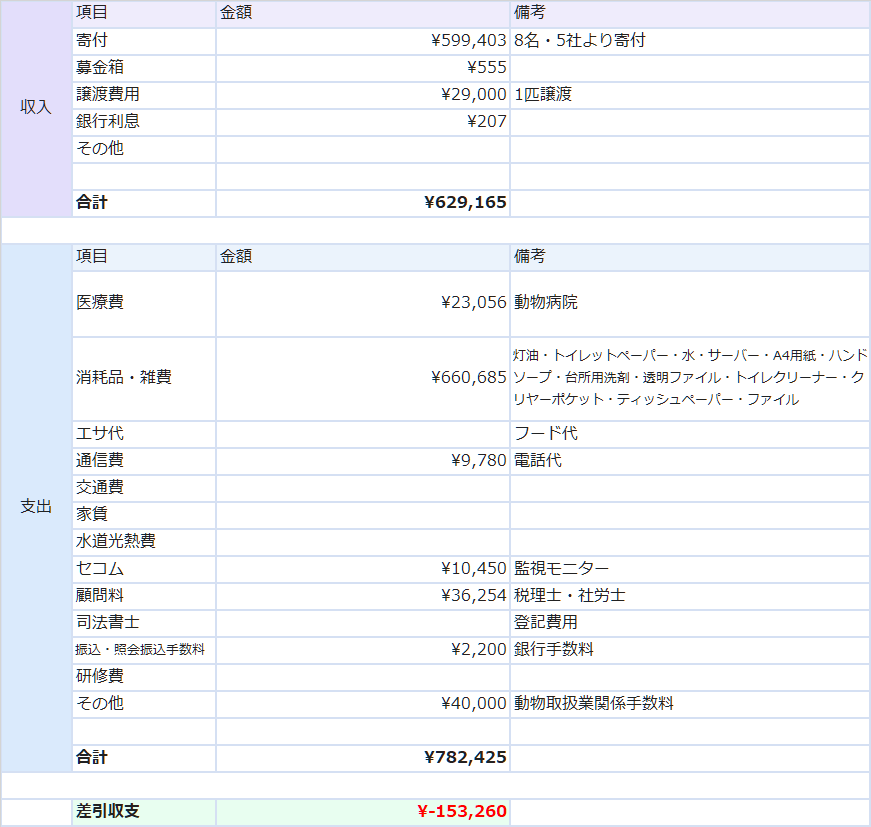
Task: Select the 寄付 amount ¥599,403
Action: [x=468, y=41]
